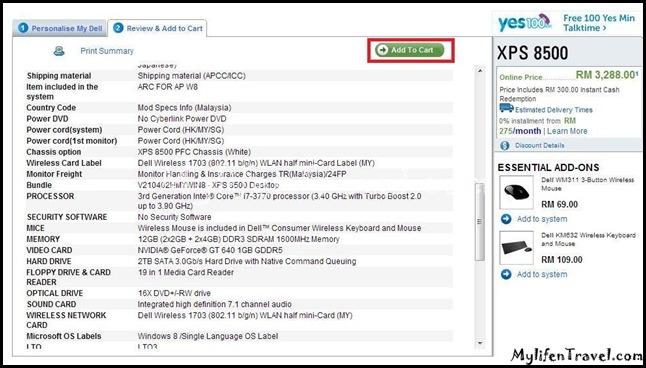646x368 pixels.
Task: Click the spec list scrollbar thumb
Action: (480, 222)
